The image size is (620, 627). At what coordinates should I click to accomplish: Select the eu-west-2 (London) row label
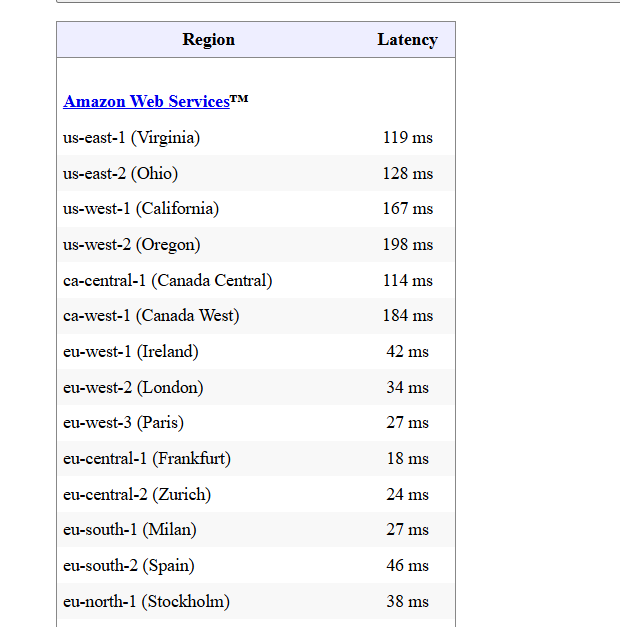coord(133,388)
